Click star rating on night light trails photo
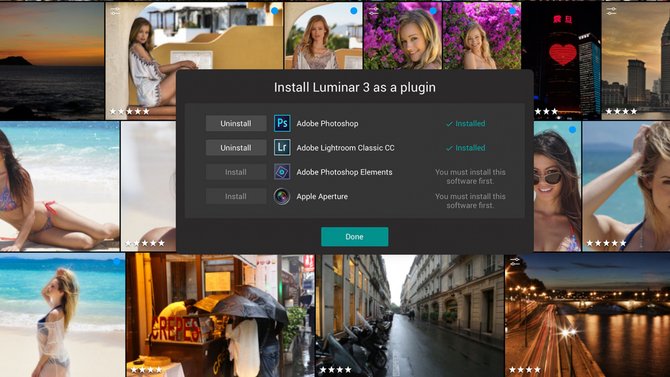The width and height of the screenshot is (670, 377). [x=525, y=370]
